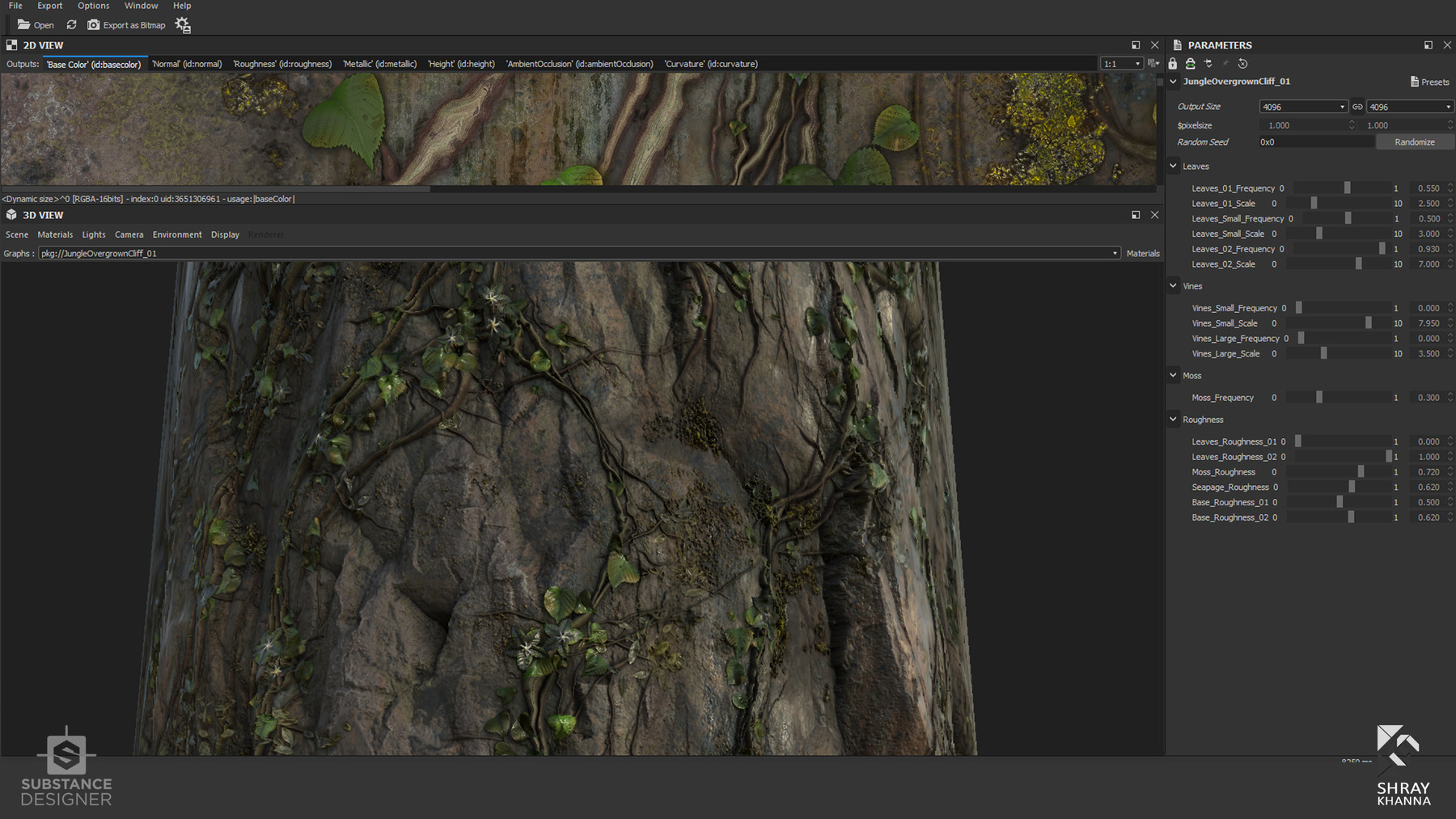Click the reset parameters icon
Viewport: 1456px width, 819px height.
tap(1243, 63)
